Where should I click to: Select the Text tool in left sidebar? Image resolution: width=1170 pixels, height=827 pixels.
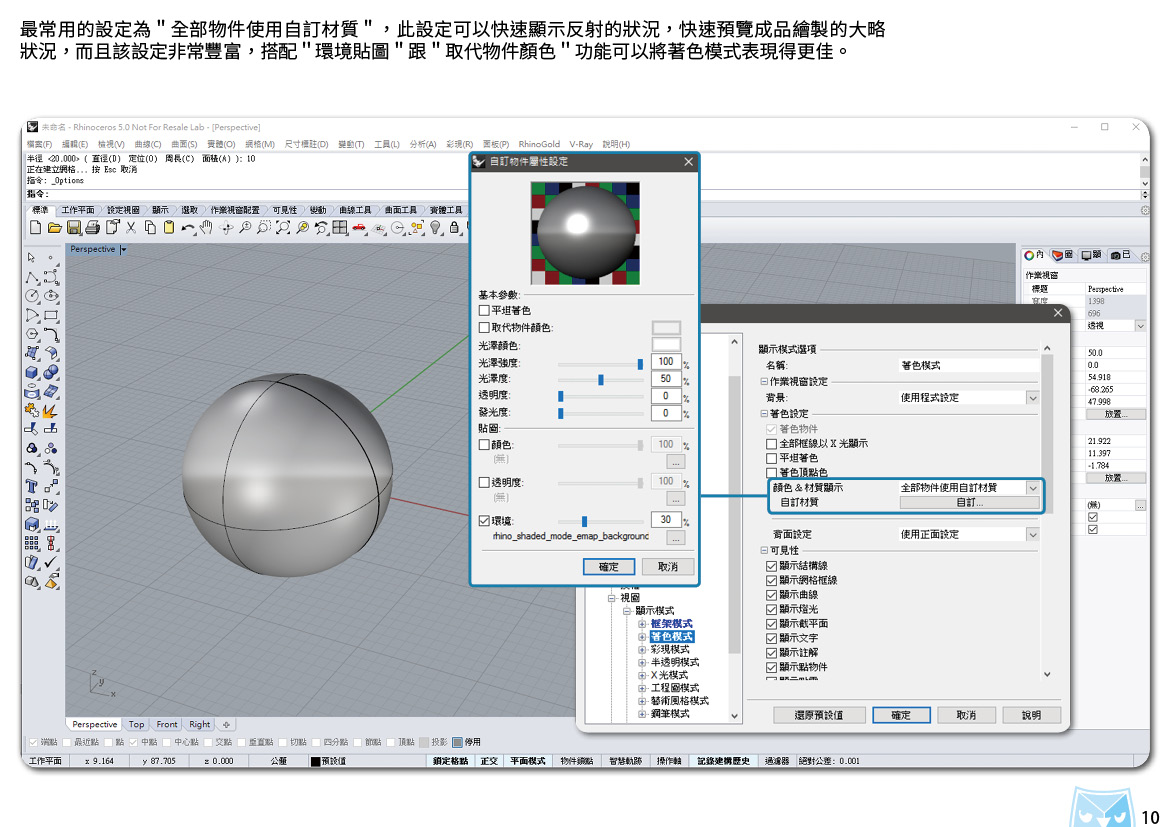[31, 487]
